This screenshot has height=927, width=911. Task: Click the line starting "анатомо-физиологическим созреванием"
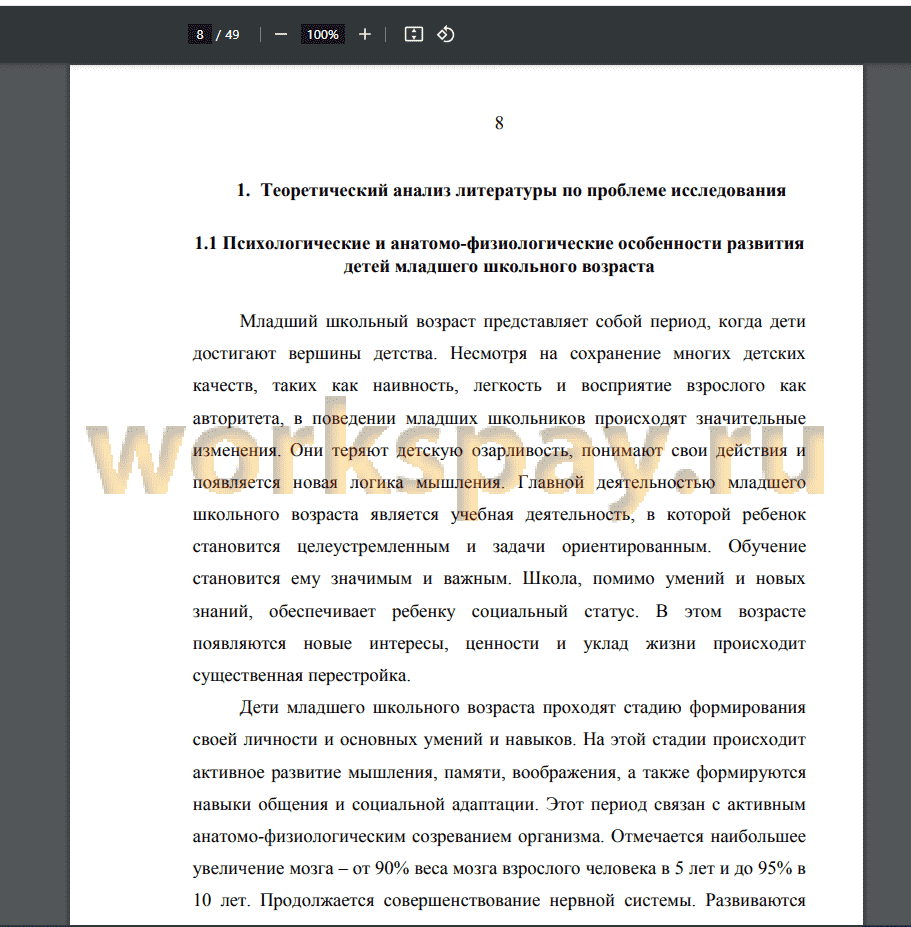click(x=499, y=837)
